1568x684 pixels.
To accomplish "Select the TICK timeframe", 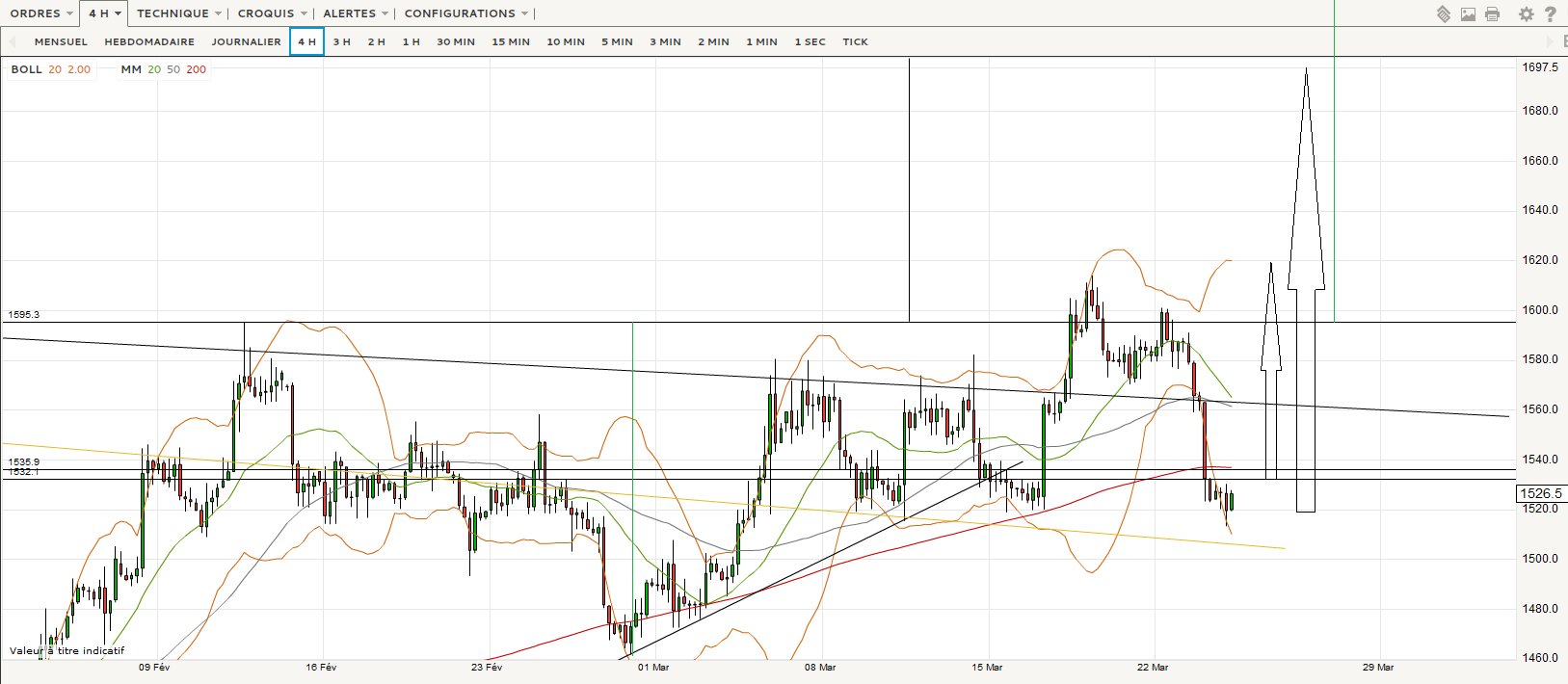I will 855,41.
